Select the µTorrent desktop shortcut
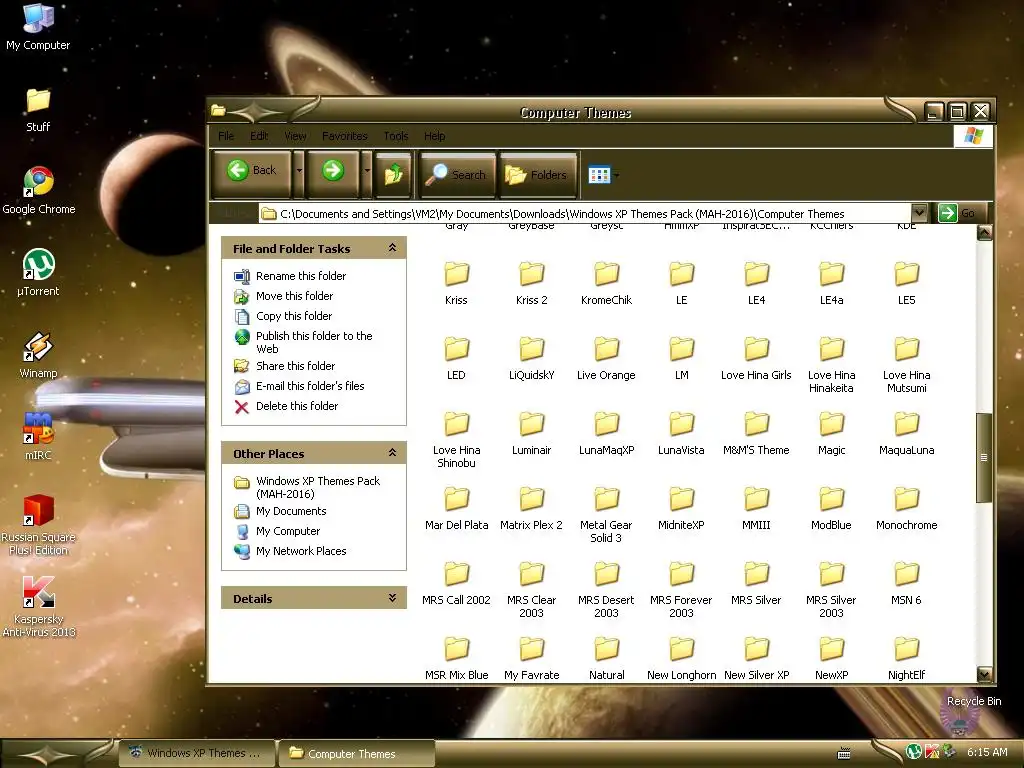 click(38, 273)
